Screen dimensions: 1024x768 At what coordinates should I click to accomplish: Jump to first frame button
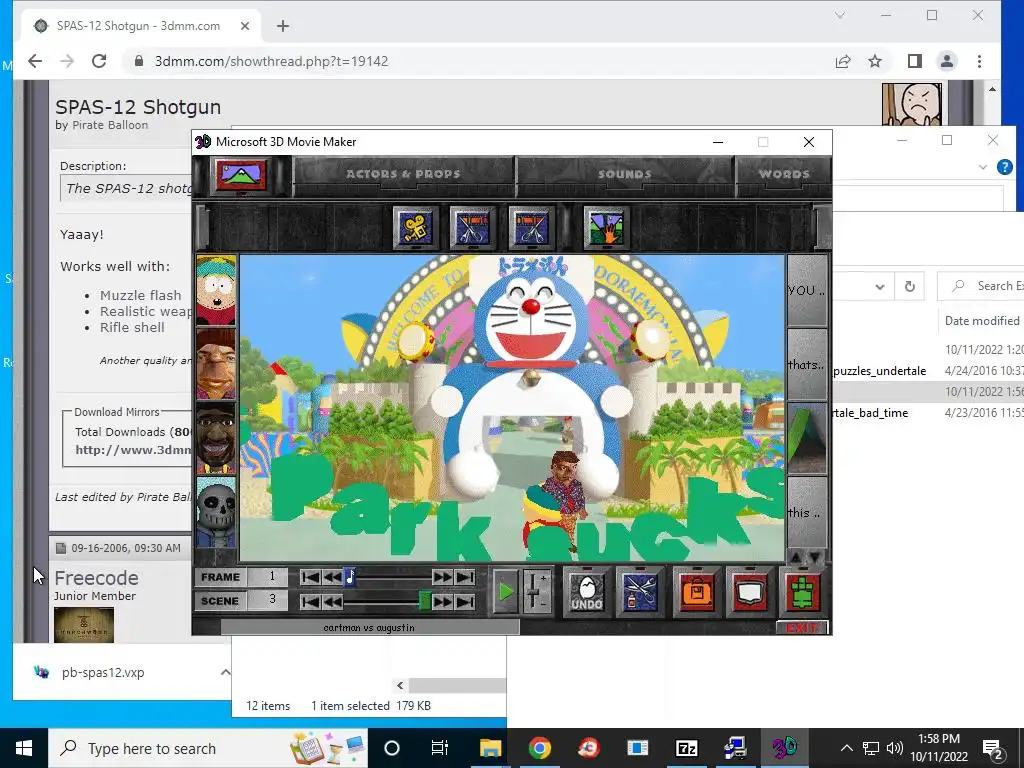coord(310,577)
